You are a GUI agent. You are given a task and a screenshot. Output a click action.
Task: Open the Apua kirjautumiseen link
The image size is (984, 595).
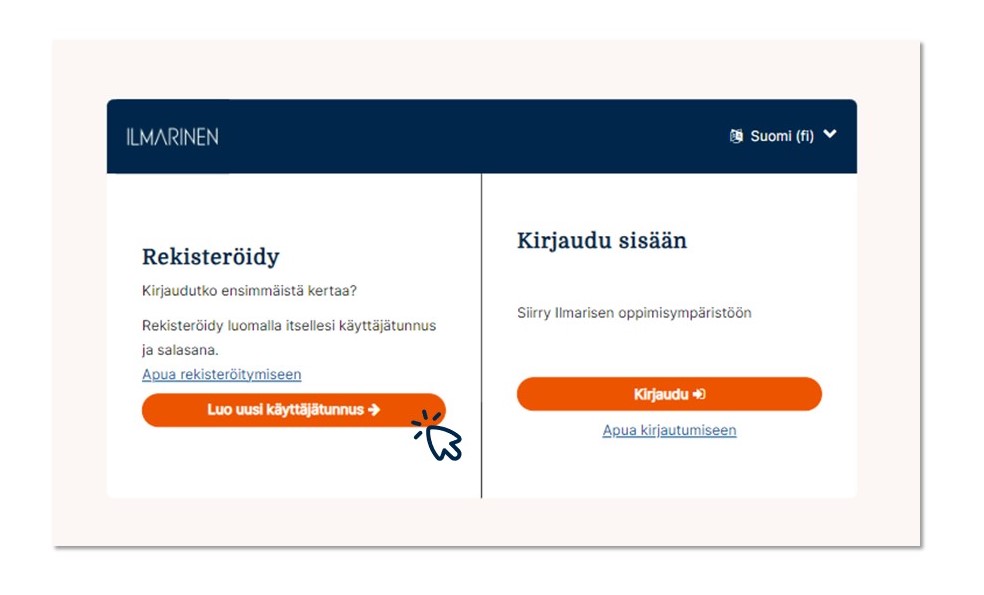click(x=669, y=430)
